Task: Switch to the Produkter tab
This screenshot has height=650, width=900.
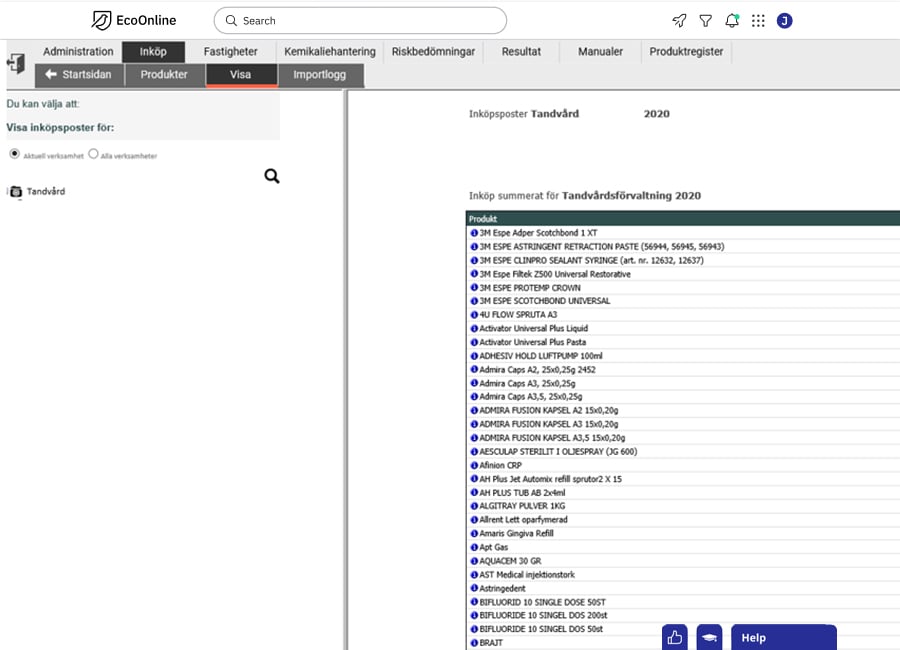Action: 164,75
